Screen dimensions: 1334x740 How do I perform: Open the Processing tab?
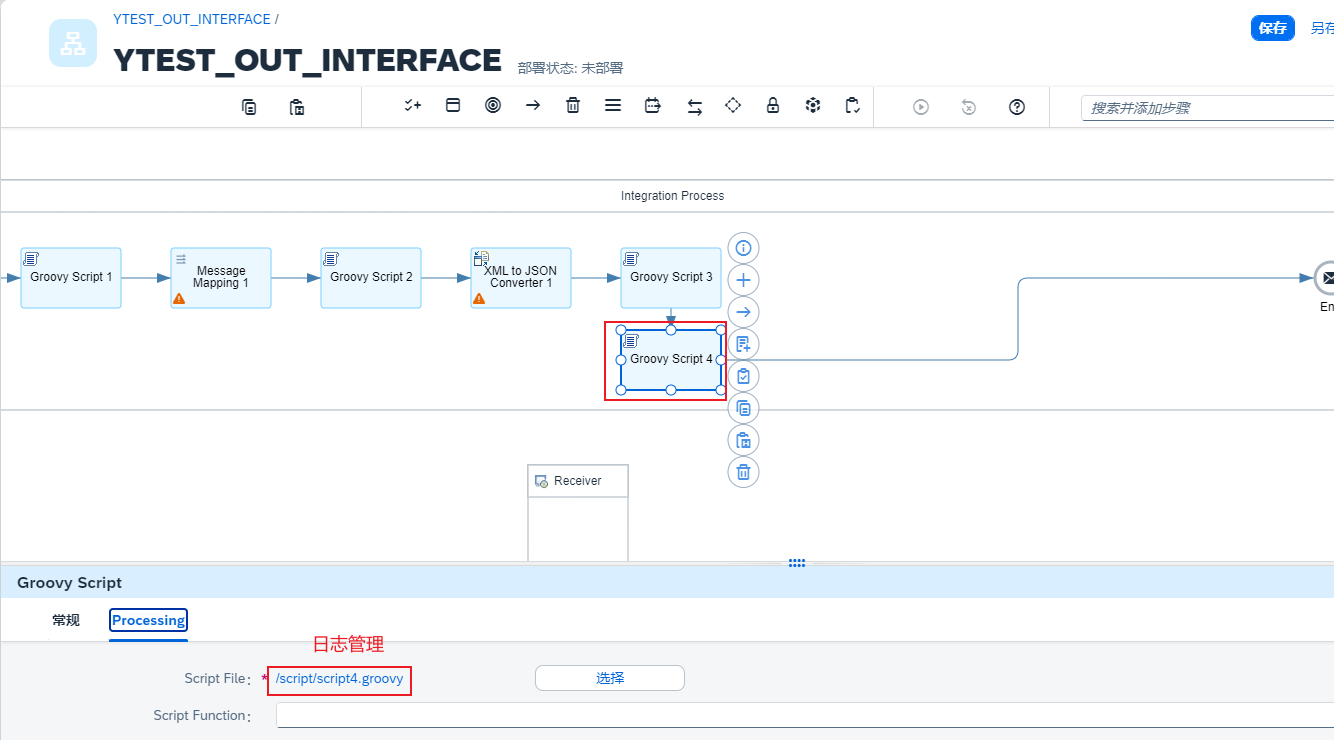click(x=148, y=621)
